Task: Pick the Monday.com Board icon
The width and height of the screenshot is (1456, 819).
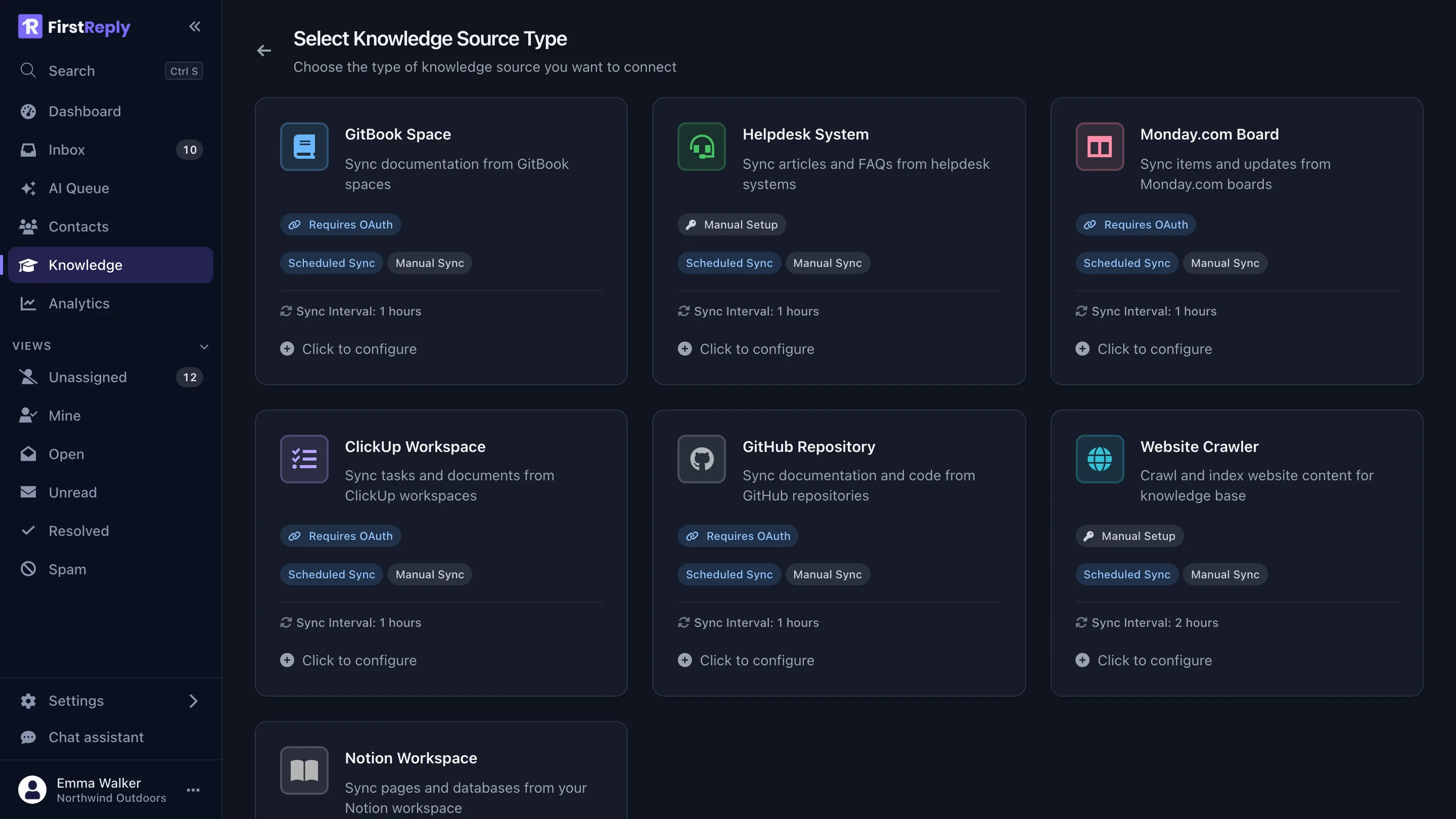Action: click(1100, 147)
